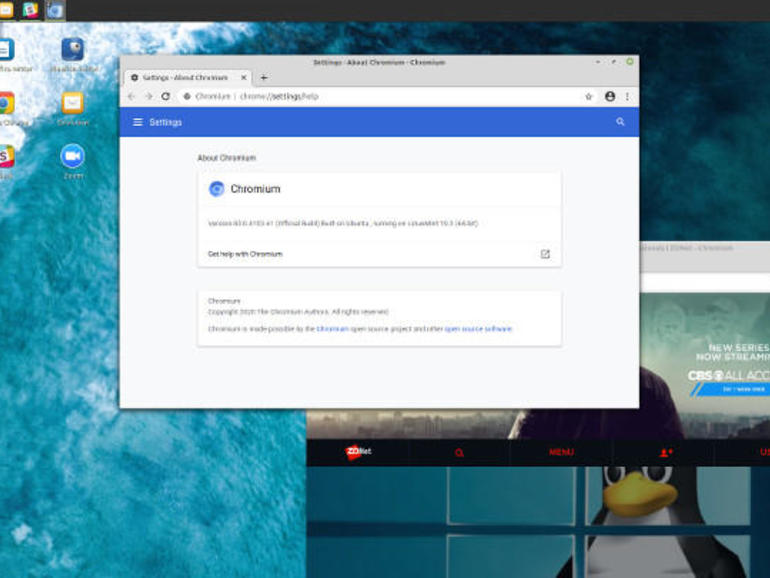Open the user profile avatar menu

pos(610,96)
